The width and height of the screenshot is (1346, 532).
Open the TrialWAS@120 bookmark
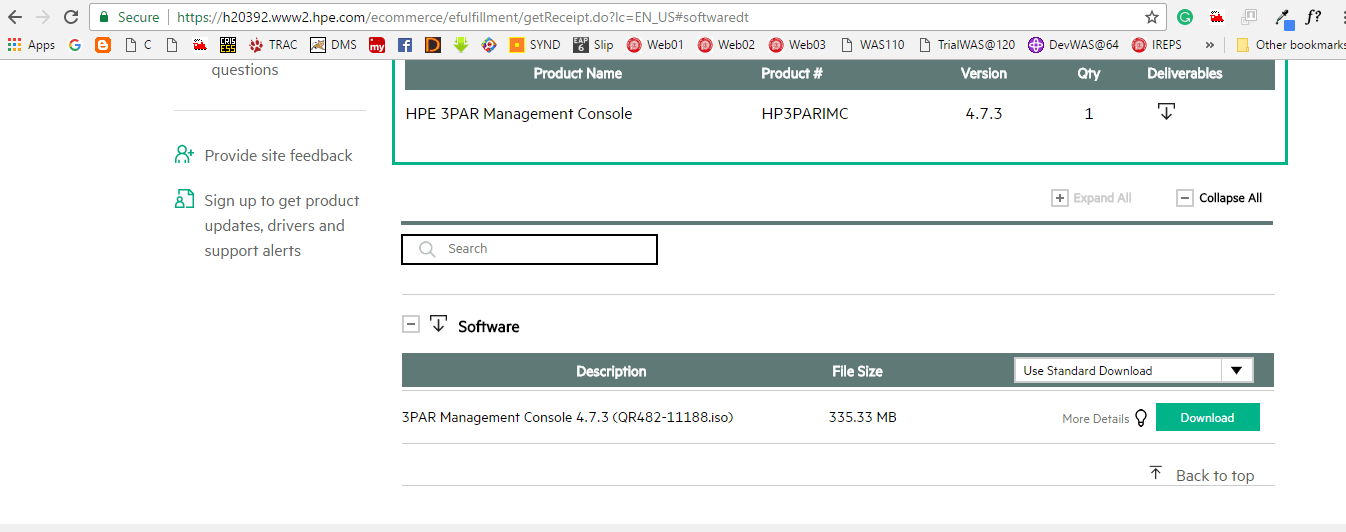(x=966, y=45)
